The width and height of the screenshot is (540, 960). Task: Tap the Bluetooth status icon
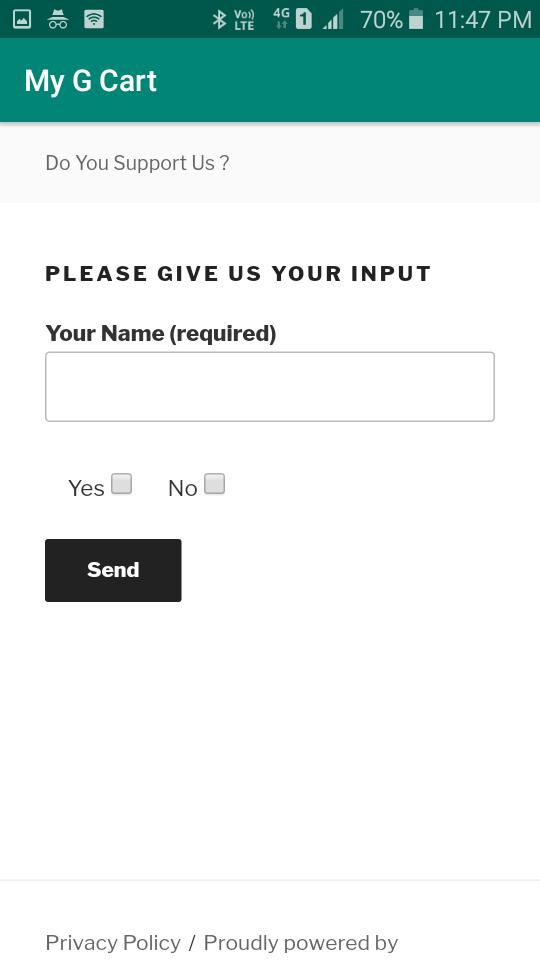tap(219, 20)
